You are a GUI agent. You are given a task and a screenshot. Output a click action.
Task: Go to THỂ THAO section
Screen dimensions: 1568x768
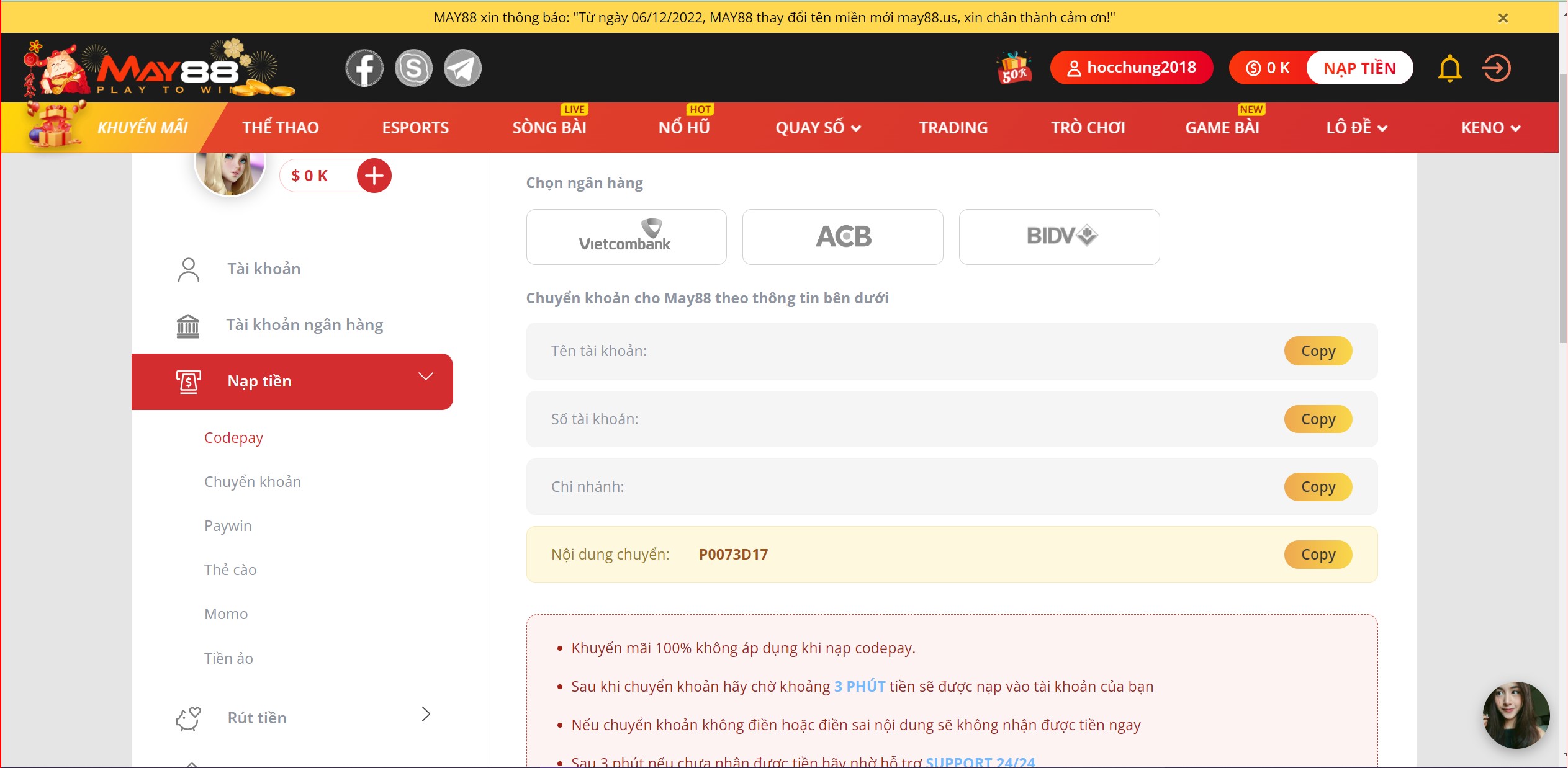pyautogui.click(x=281, y=128)
